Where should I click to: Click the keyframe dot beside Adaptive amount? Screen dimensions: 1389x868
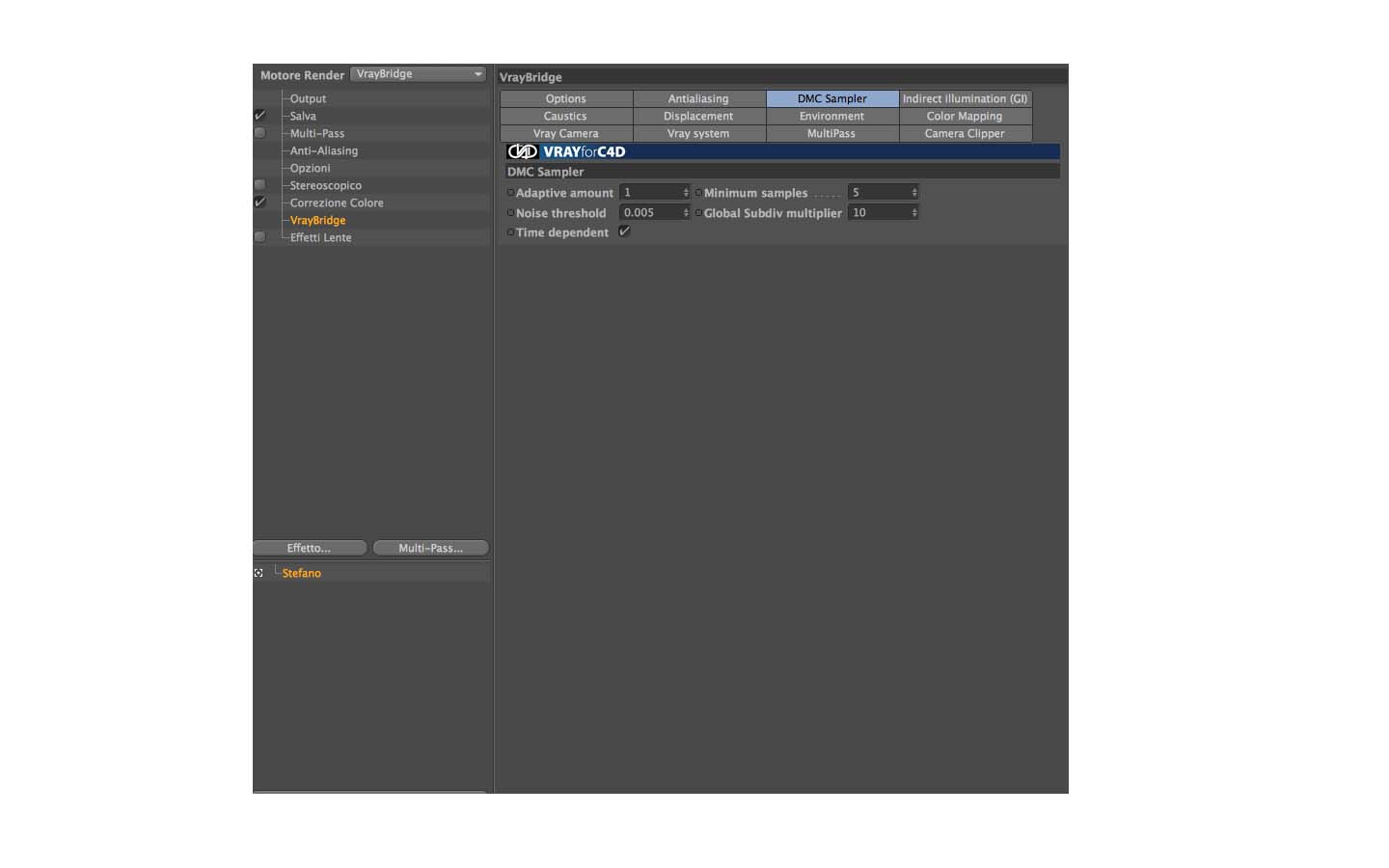click(x=510, y=193)
